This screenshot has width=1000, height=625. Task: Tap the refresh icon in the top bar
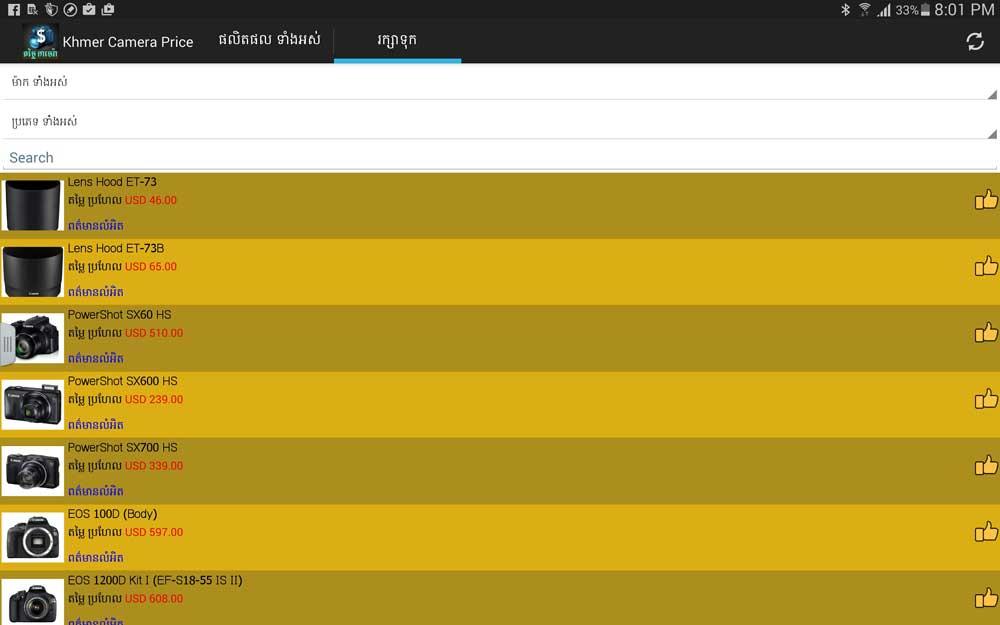click(x=974, y=41)
